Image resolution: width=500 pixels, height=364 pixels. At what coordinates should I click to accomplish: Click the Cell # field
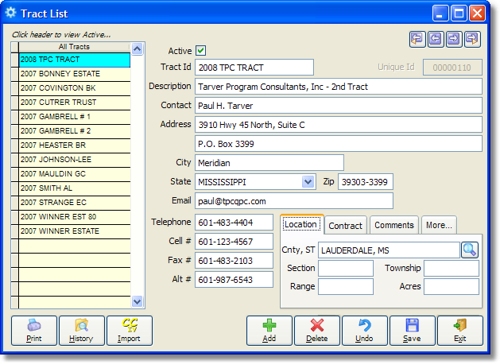[x=234, y=241]
